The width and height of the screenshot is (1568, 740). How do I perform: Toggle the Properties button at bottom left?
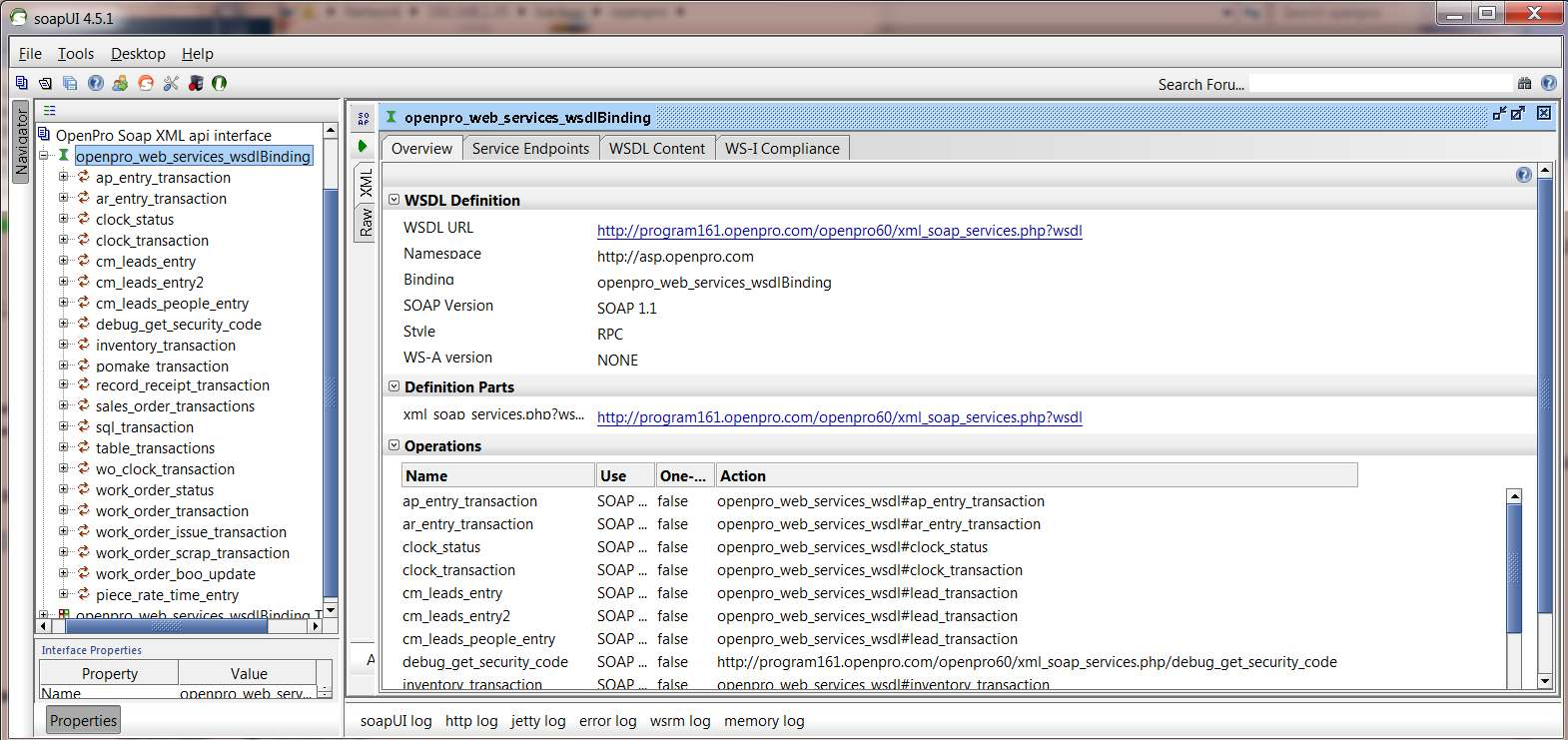pyautogui.click(x=83, y=720)
